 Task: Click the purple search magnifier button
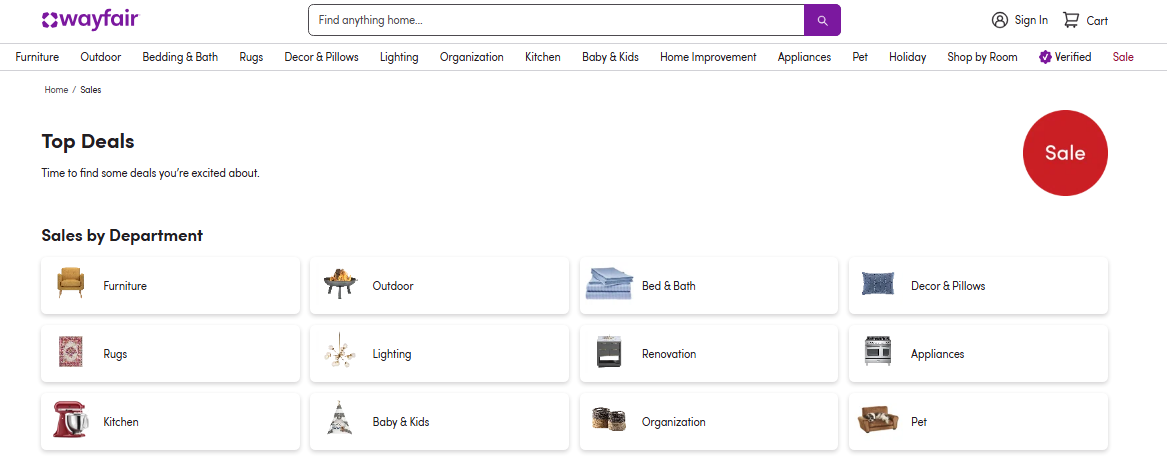[822, 20]
